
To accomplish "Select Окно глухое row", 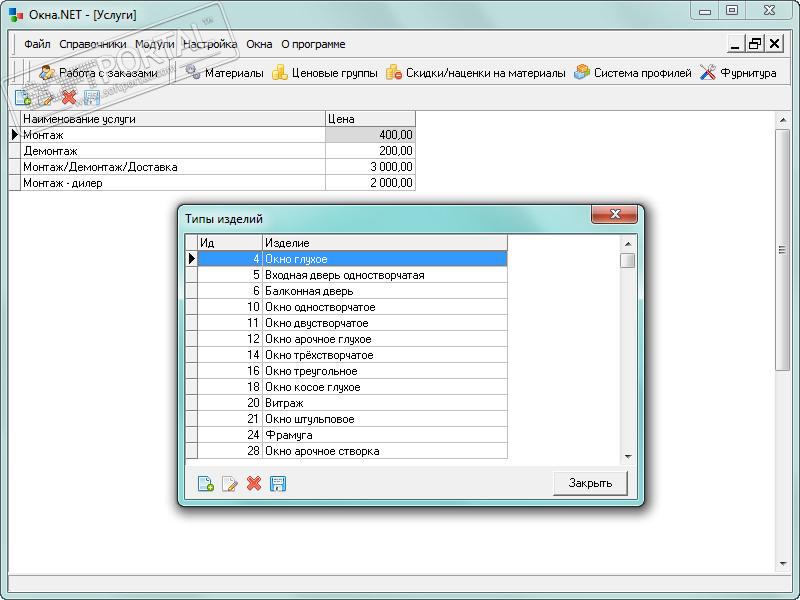I will [346, 259].
